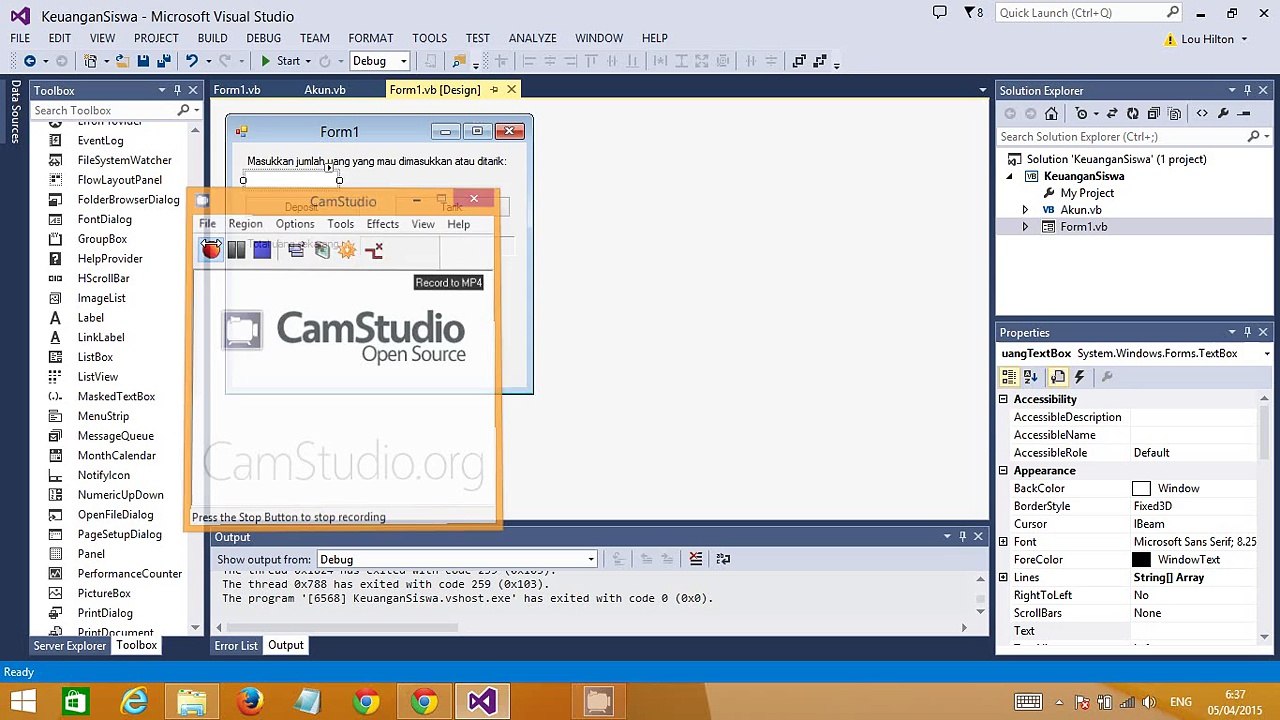This screenshot has height=720, width=1280.
Task: Click Save All in Visual Studio toolbar
Action: [x=164, y=61]
